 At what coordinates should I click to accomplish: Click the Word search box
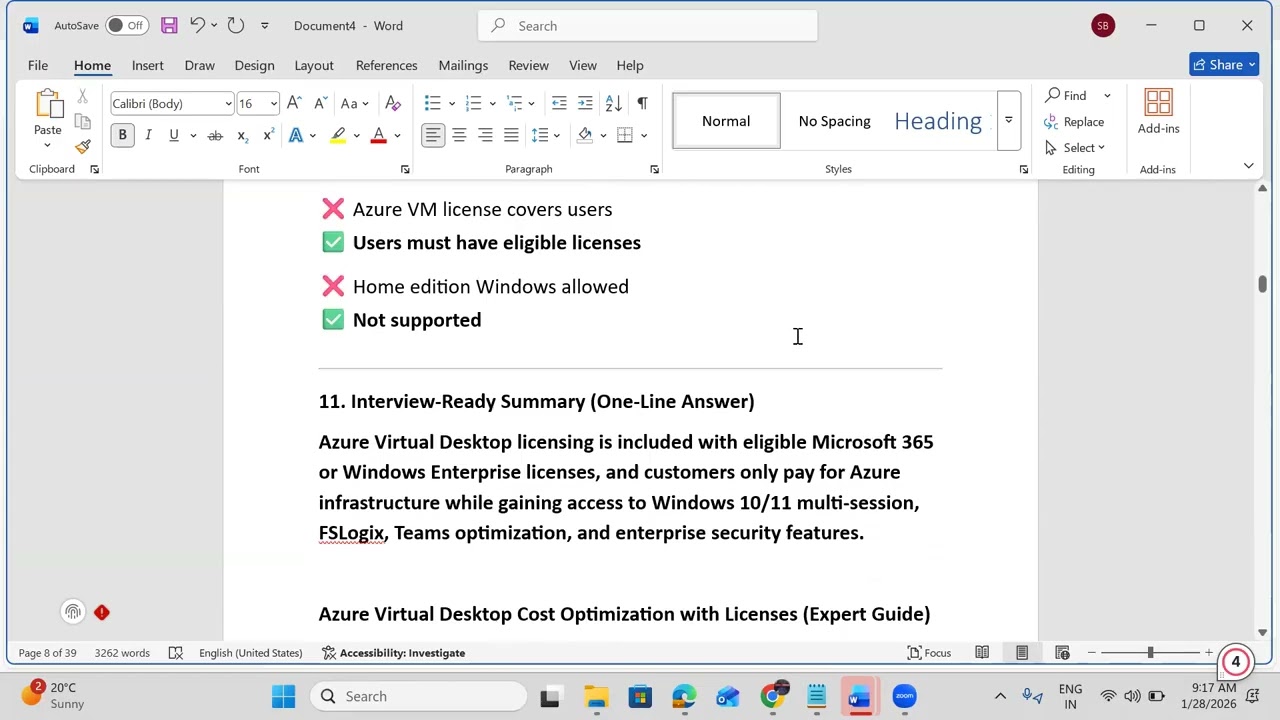[648, 26]
